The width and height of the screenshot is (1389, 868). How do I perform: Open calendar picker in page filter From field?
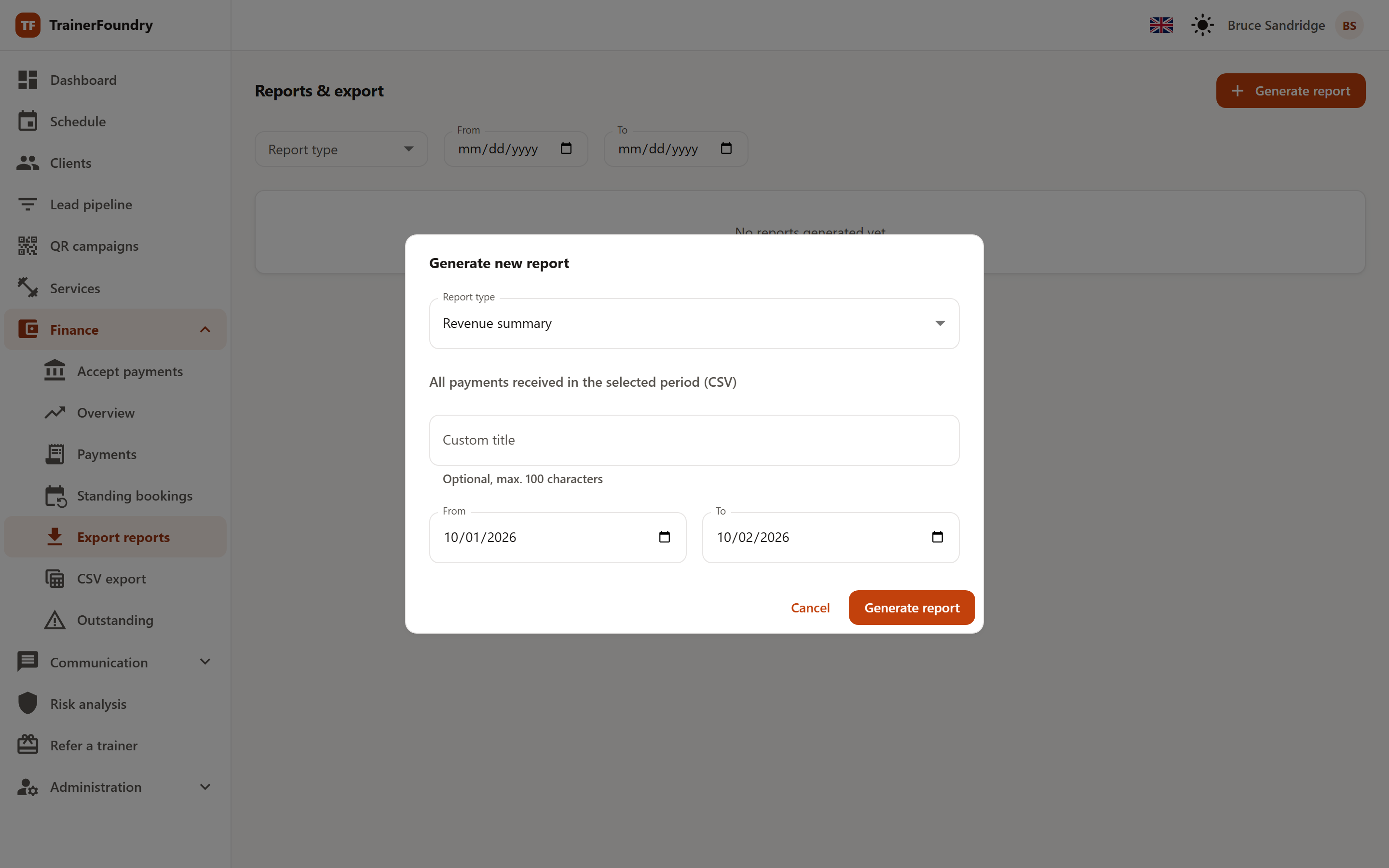click(566, 149)
